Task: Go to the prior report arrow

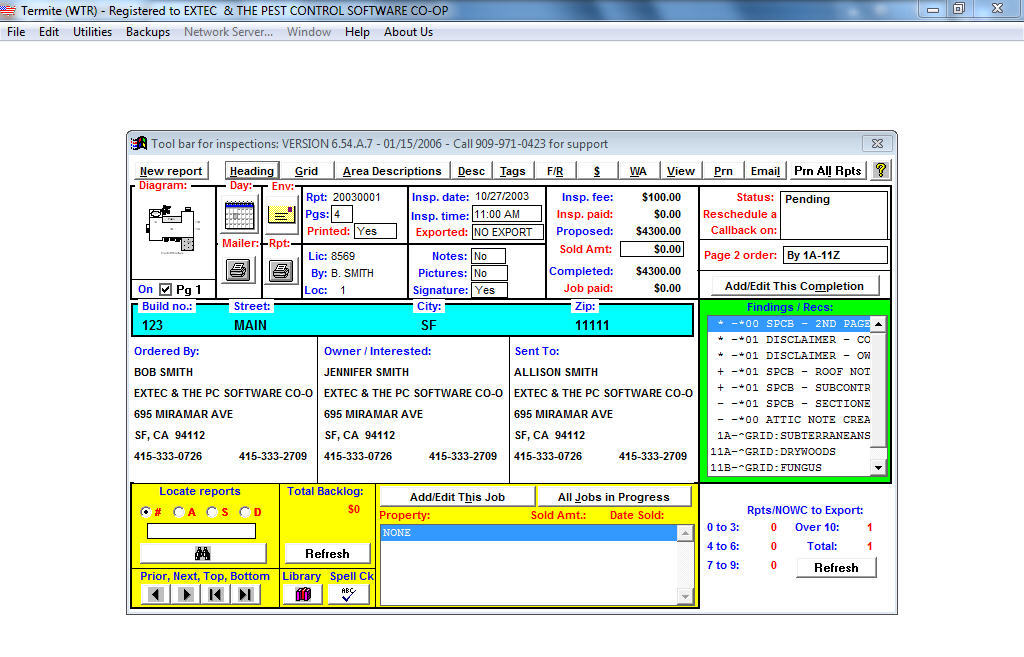Action: coord(155,594)
